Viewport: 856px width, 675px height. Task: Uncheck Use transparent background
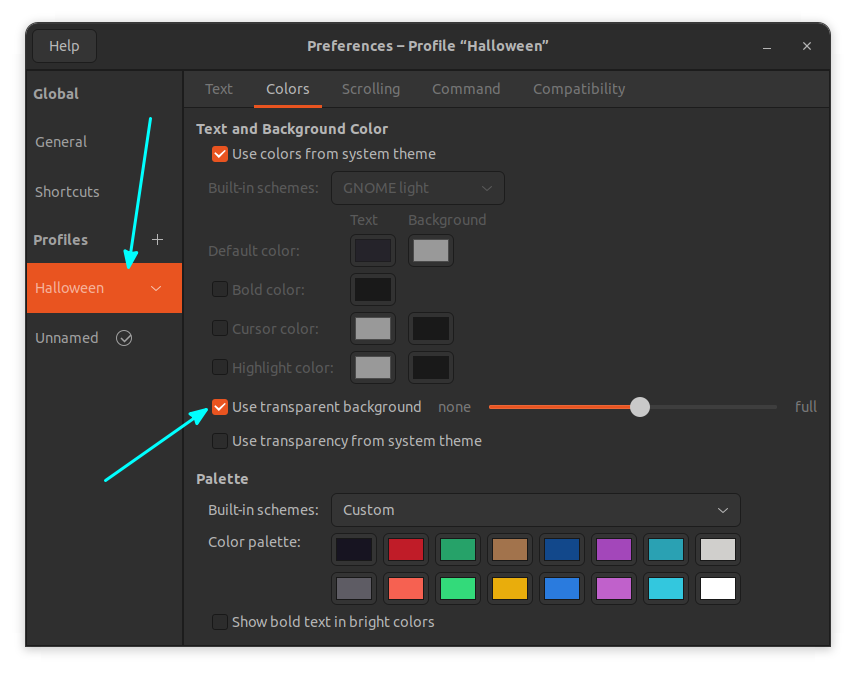(x=219, y=407)
